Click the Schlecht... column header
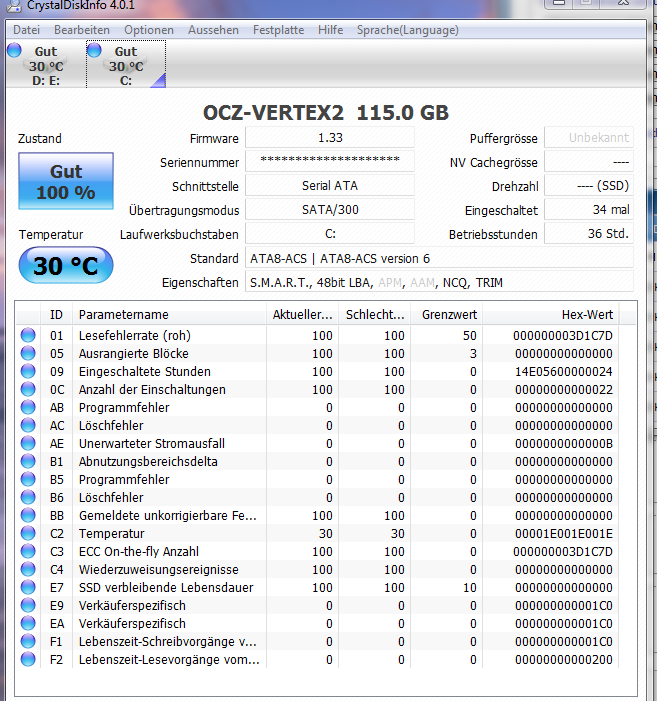The image size is (657, 701). pyautogui.click(x=375, y=315)
